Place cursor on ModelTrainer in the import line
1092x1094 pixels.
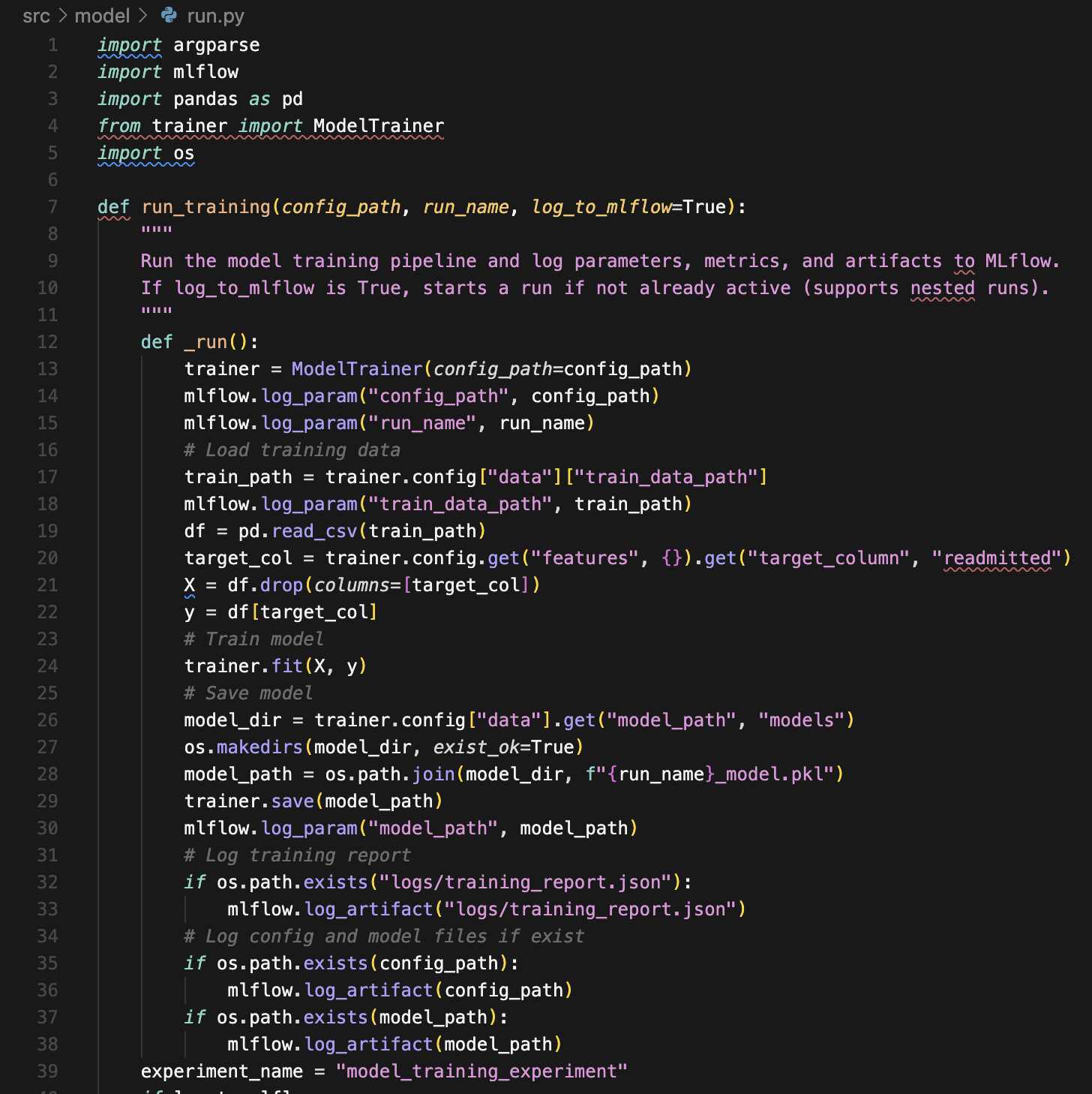click(x=378, y=126)
